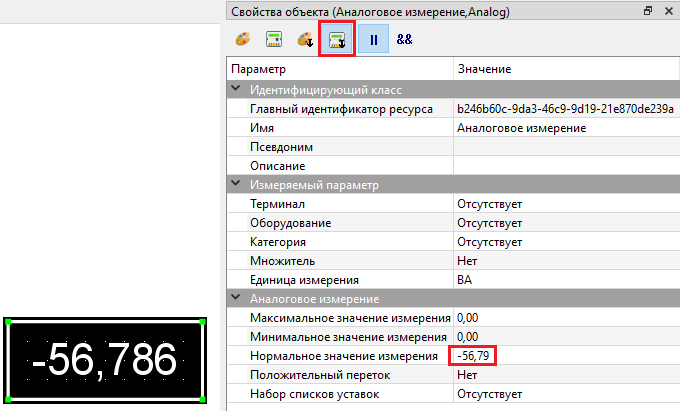Click the palette icon with down arrow

click(x=305, y=40)
